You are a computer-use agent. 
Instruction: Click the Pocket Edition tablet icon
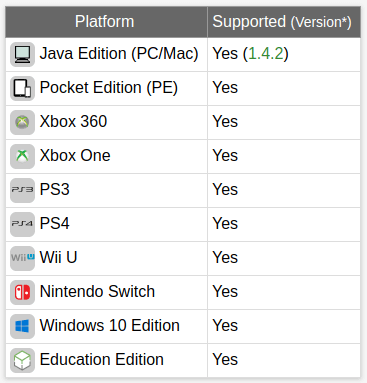[22, 88]
